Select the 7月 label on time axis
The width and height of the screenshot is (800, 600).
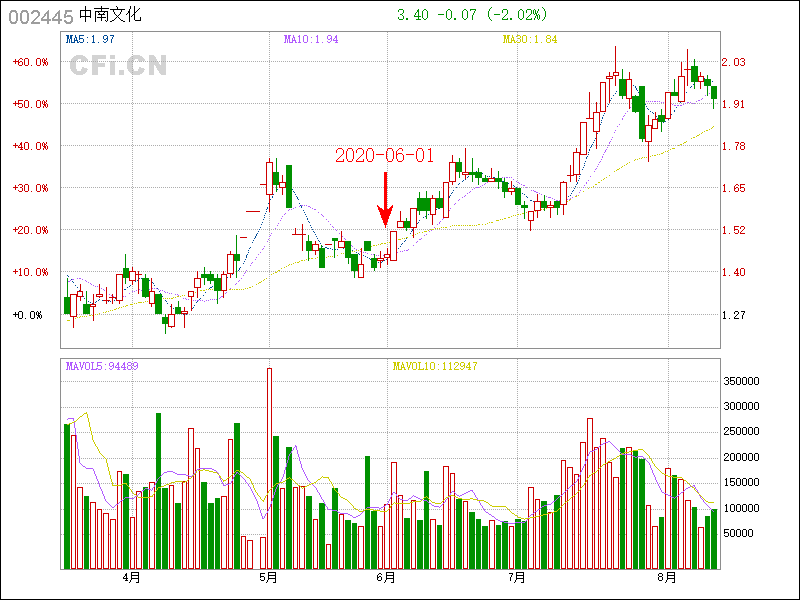[516, 578]
